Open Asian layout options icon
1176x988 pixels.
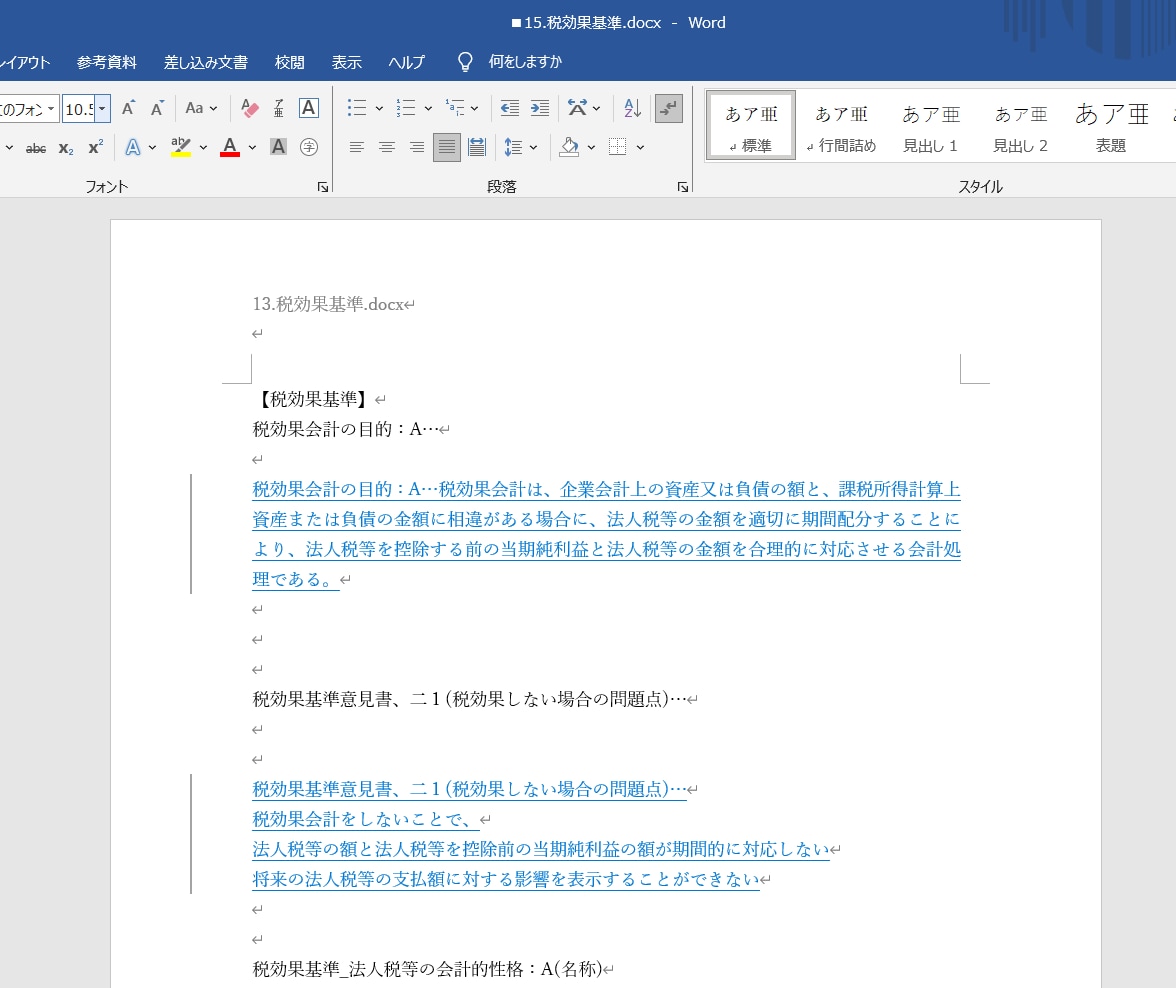coord(577,109)
